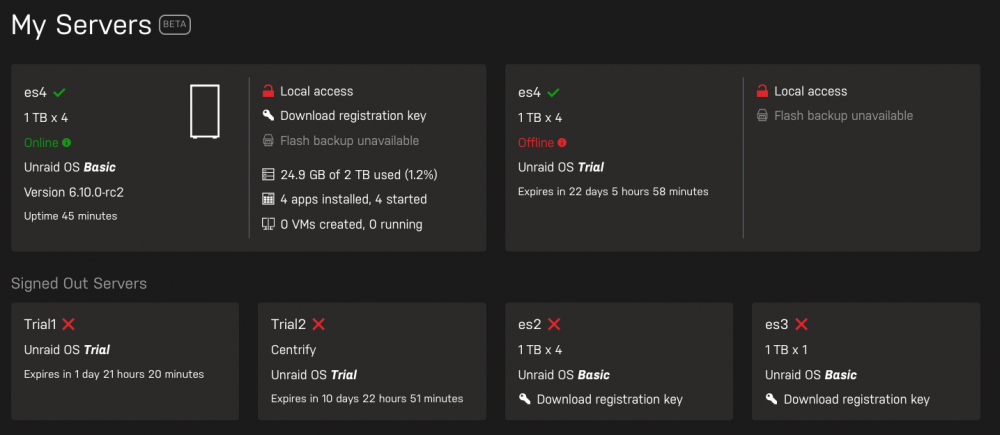Download registration key for es3
This screenshot has width=1000, height=435.
857,400
